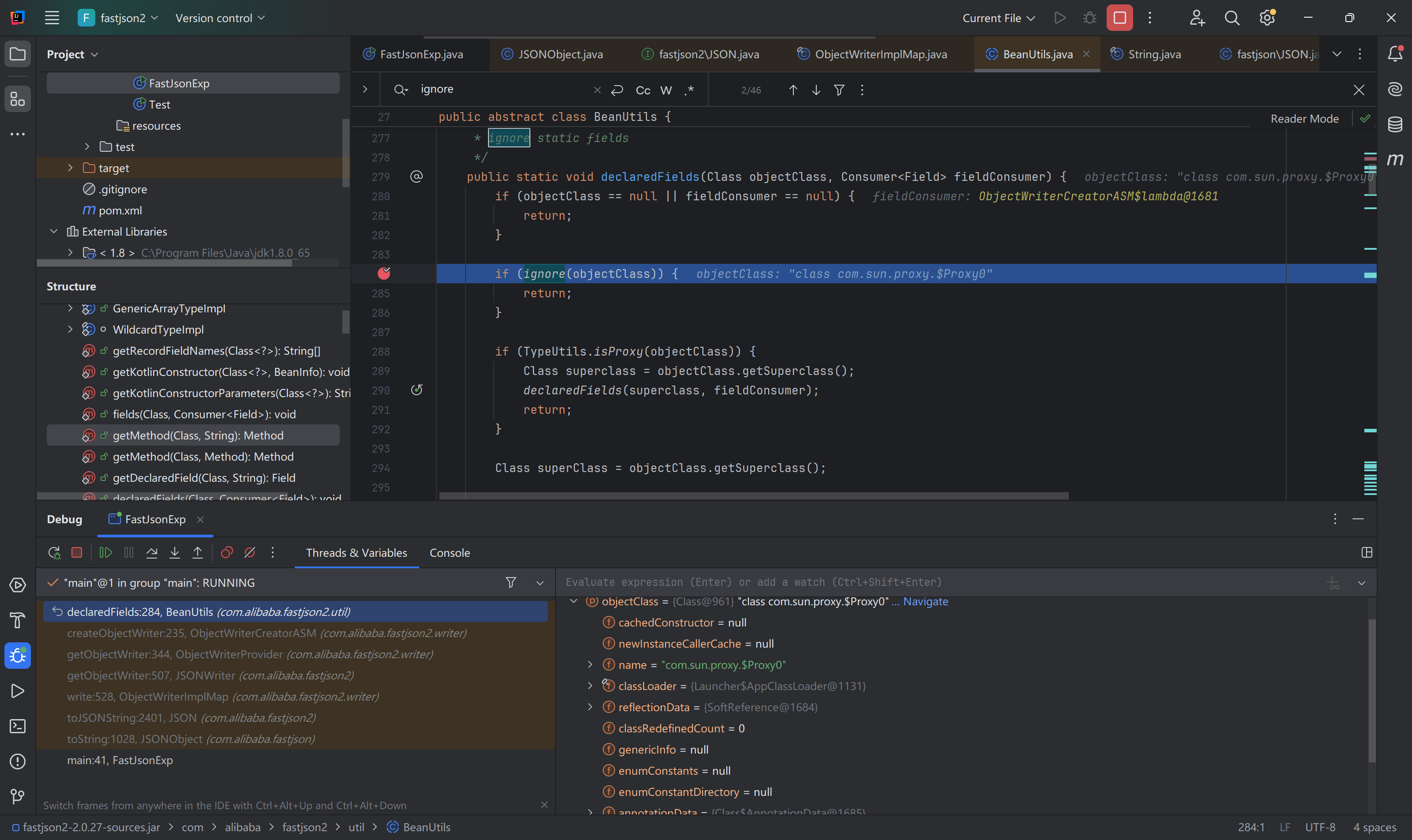Open the Structure tool window from sidebar

coord(18,100)
